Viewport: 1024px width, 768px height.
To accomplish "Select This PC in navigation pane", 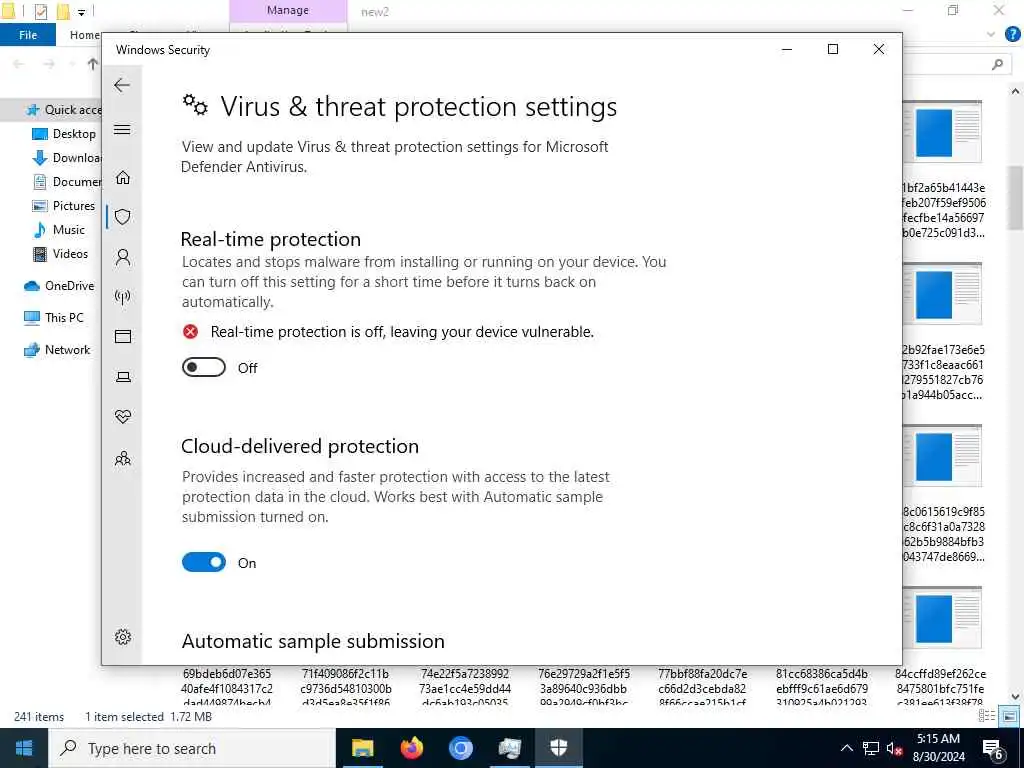I will 54,318.
